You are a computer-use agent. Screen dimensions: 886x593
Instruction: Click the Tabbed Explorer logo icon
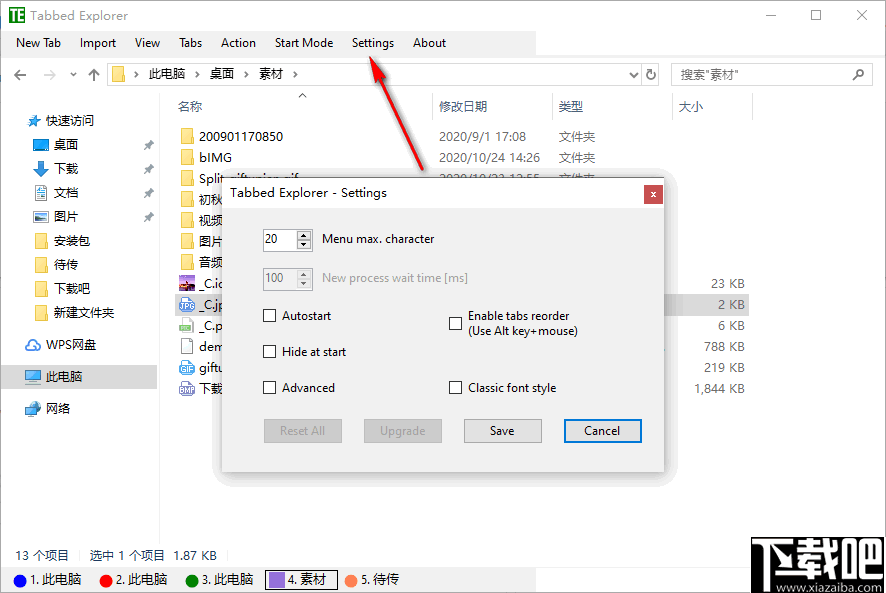click(17, 15)
